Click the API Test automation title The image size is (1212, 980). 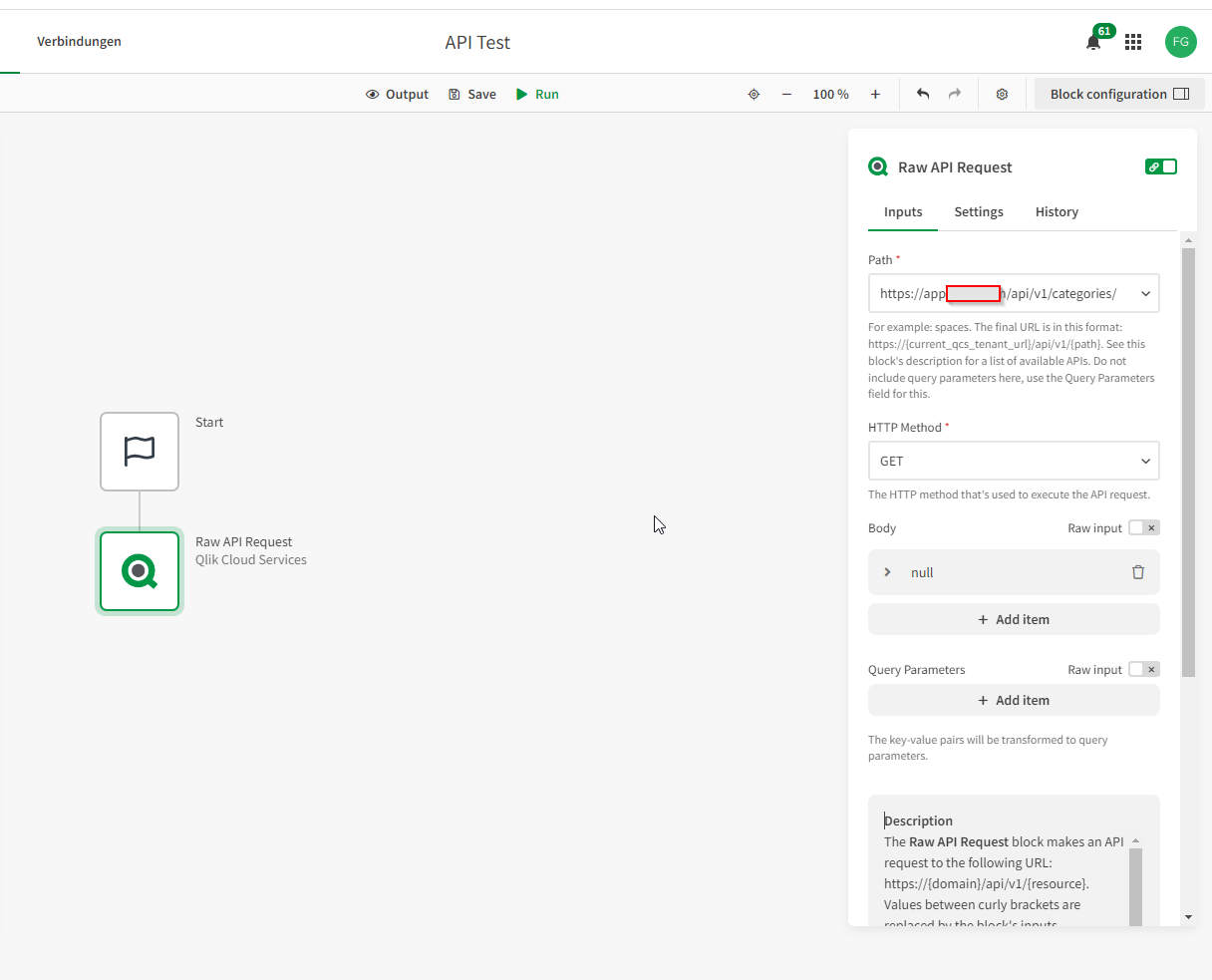(x=477, y=43)
